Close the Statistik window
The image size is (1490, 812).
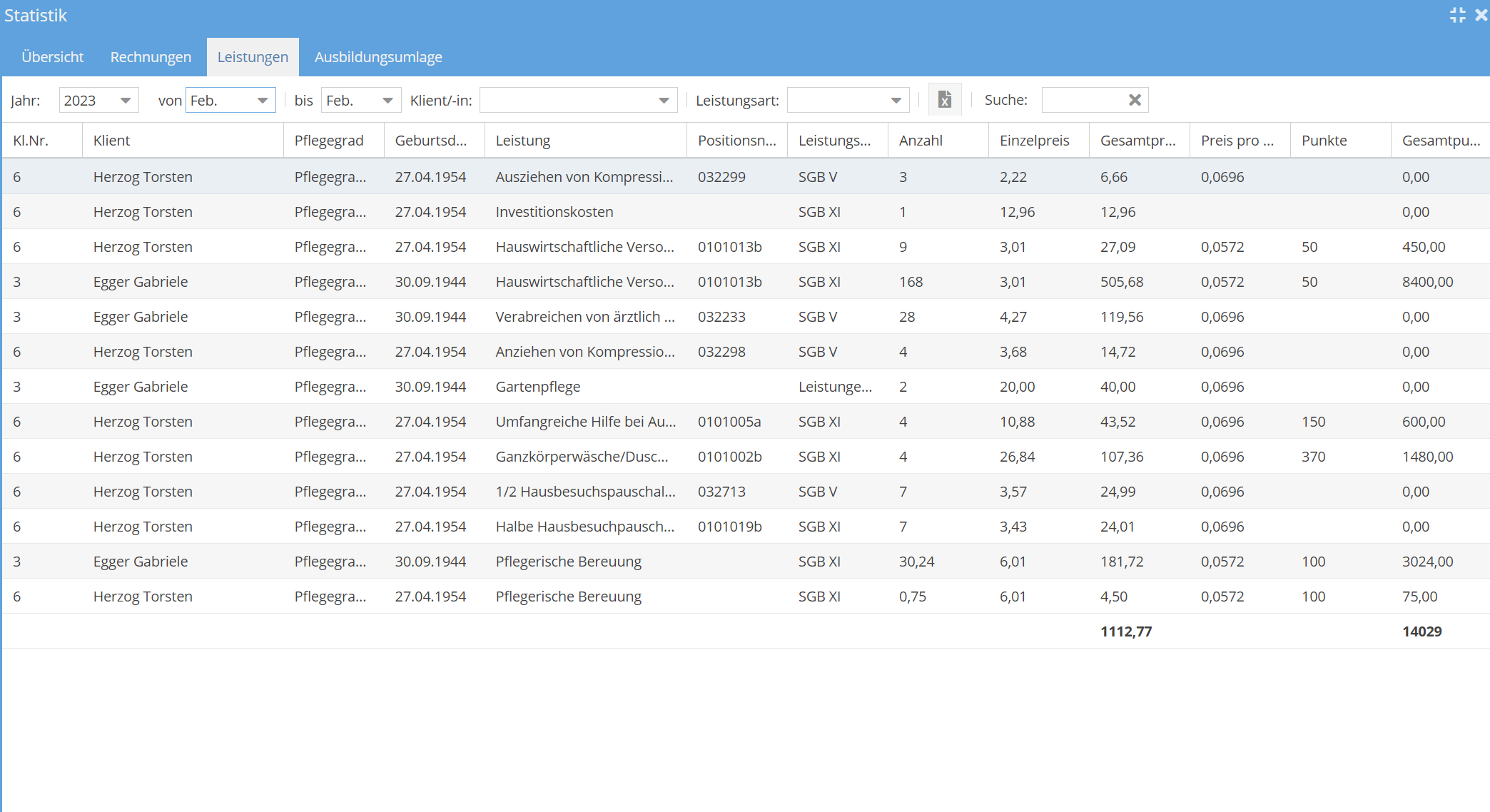[x=1481, y=15]
